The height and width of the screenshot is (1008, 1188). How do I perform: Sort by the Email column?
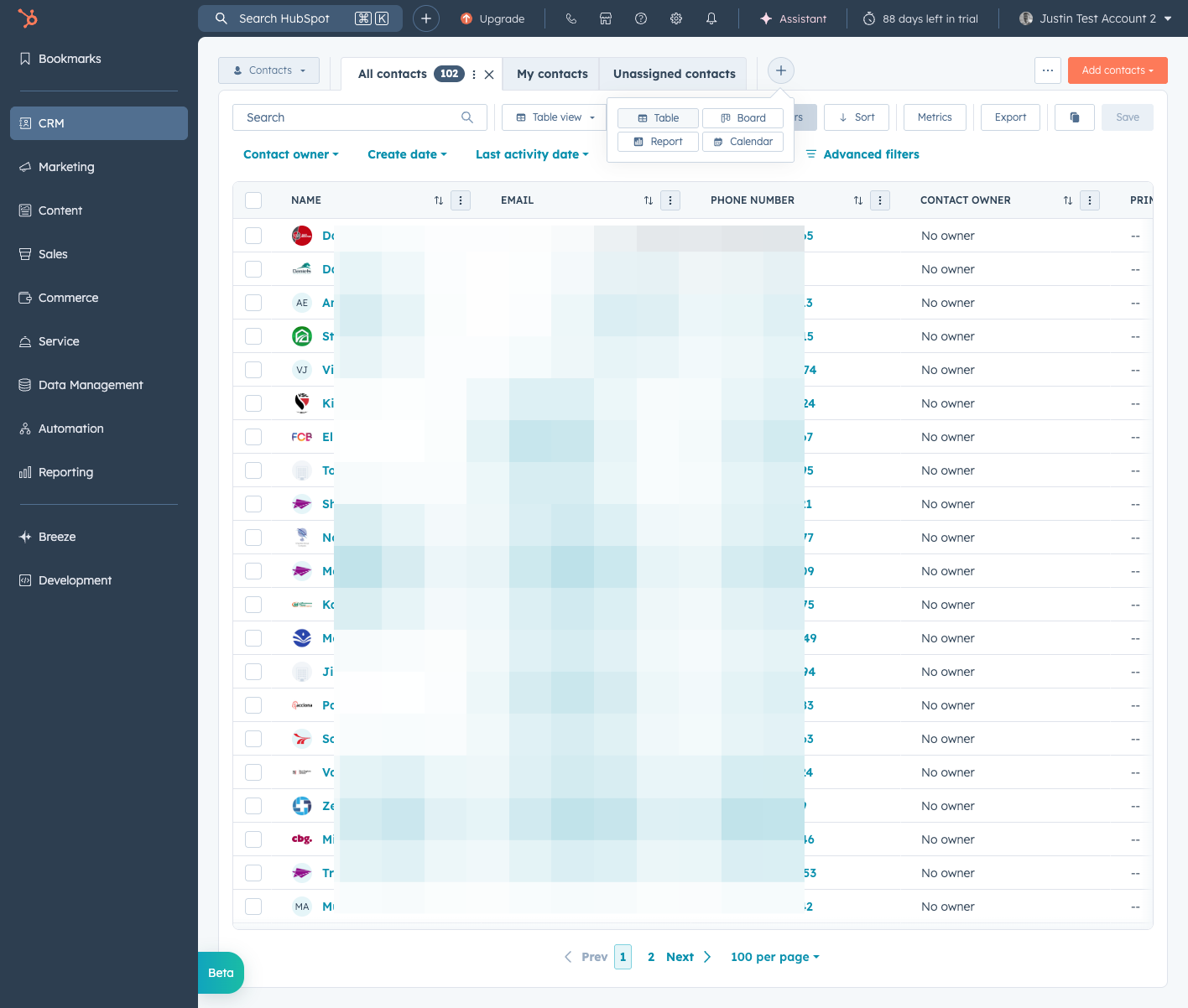649,200
